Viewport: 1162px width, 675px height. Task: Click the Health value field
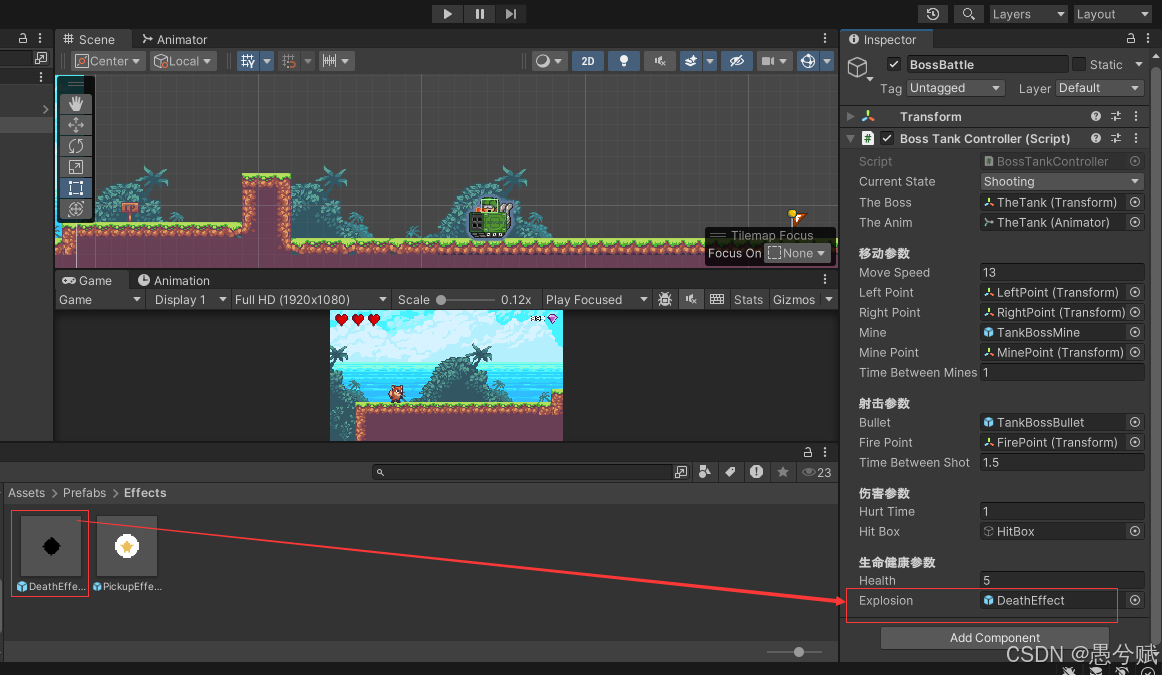pos(1062,580)
